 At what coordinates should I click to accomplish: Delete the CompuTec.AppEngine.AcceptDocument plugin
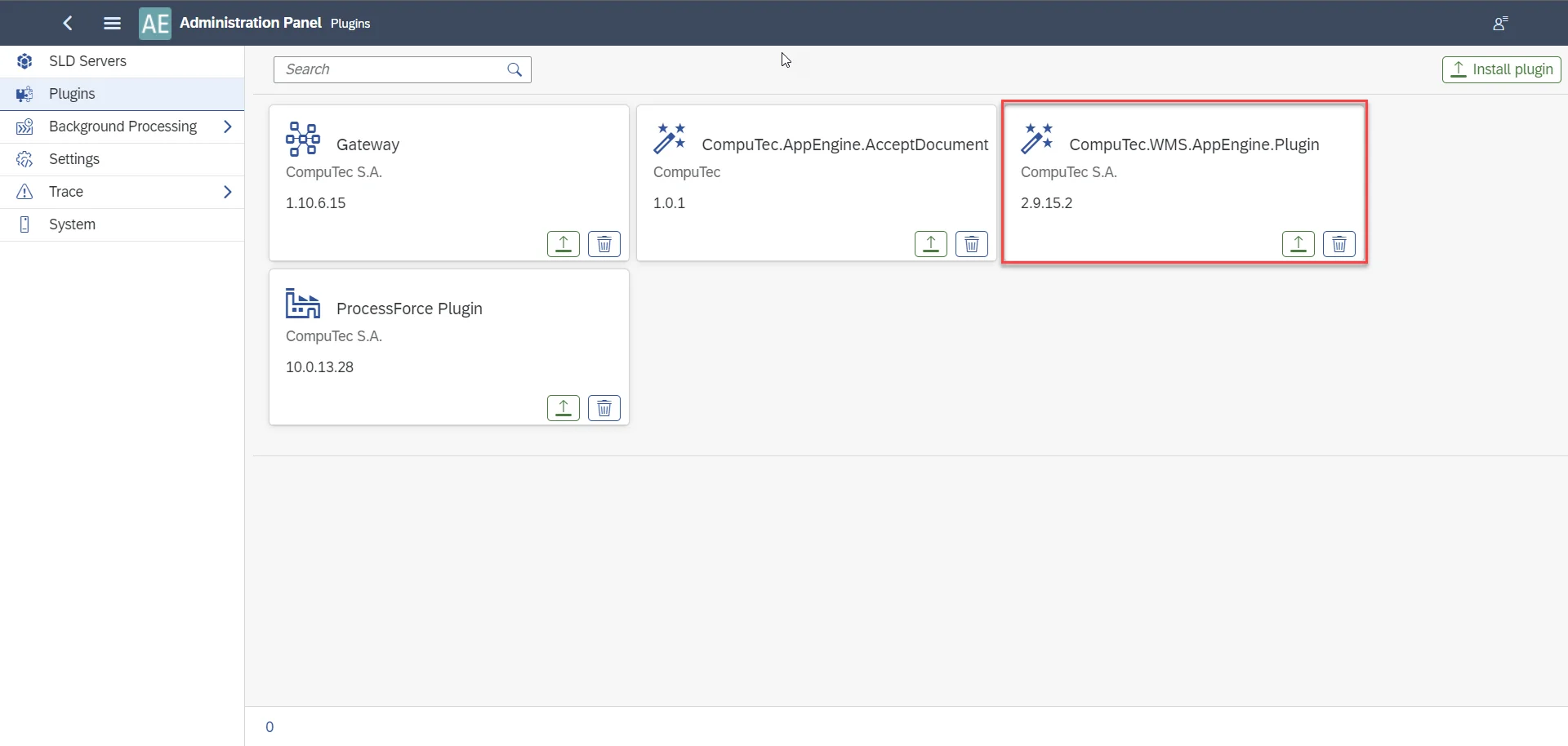click(971, 243)
